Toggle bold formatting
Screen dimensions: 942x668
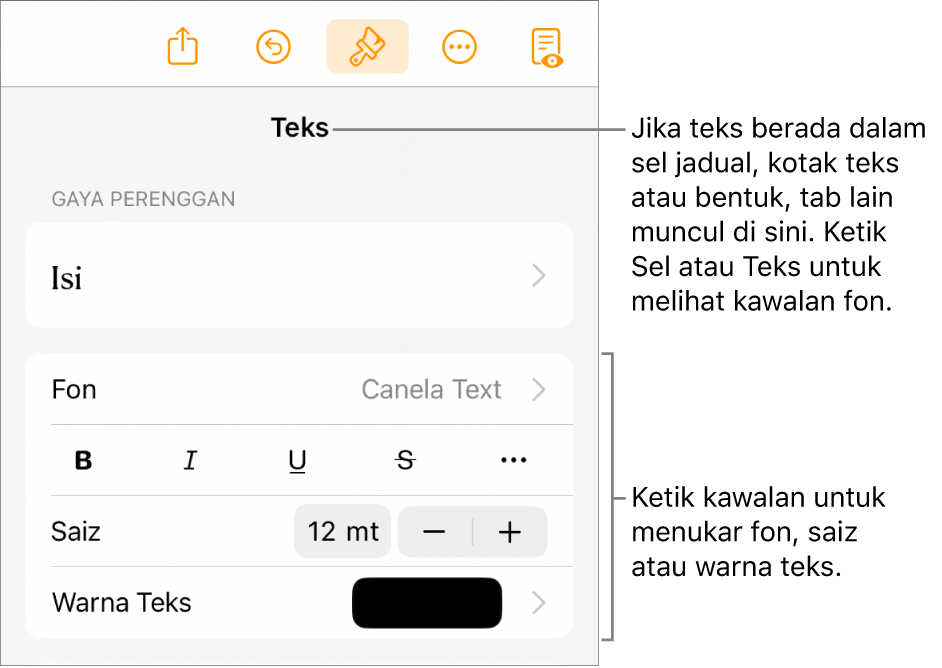tap(84, 460)
